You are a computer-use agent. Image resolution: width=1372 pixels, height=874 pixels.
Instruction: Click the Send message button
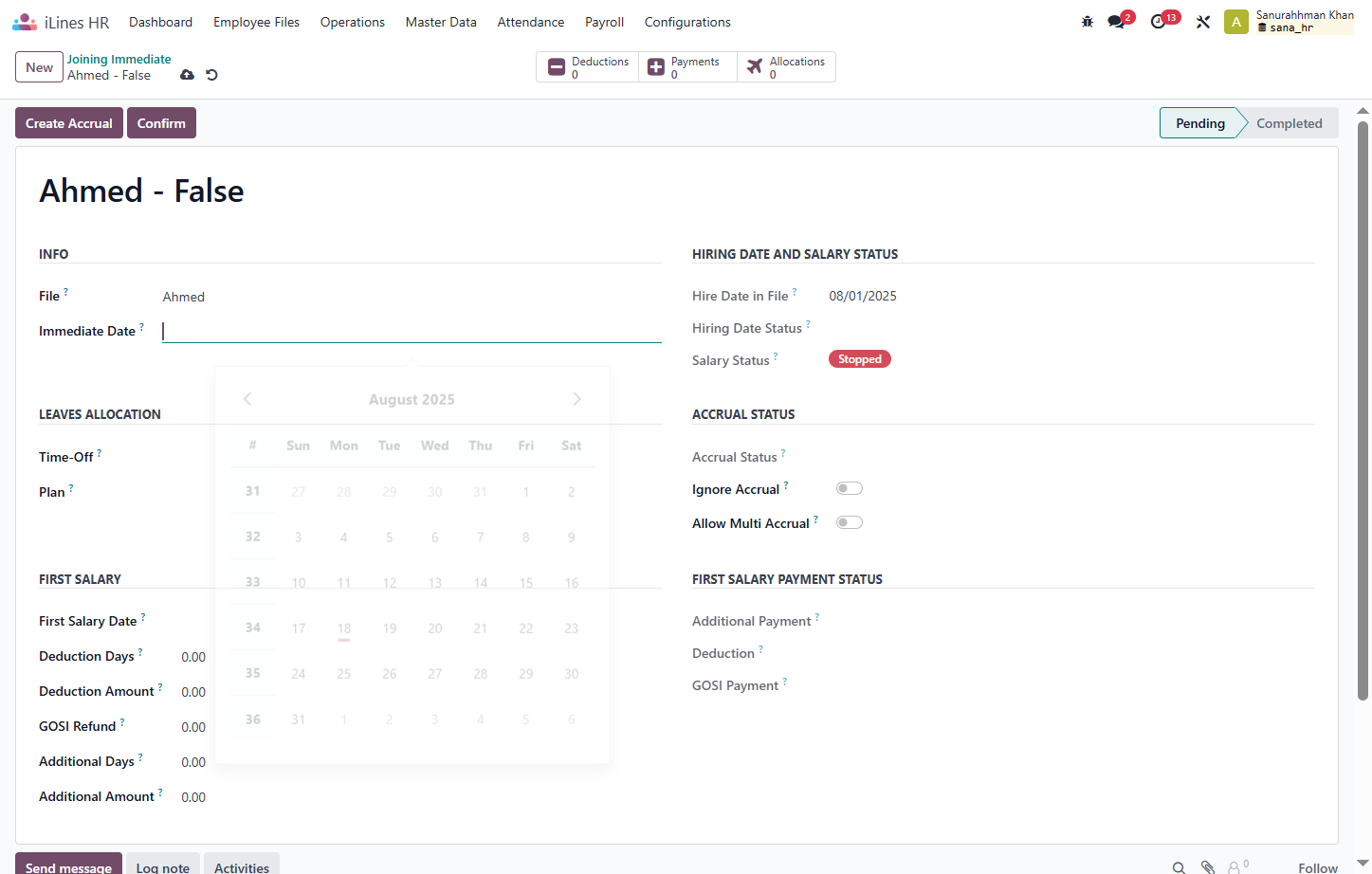point(68,865)
